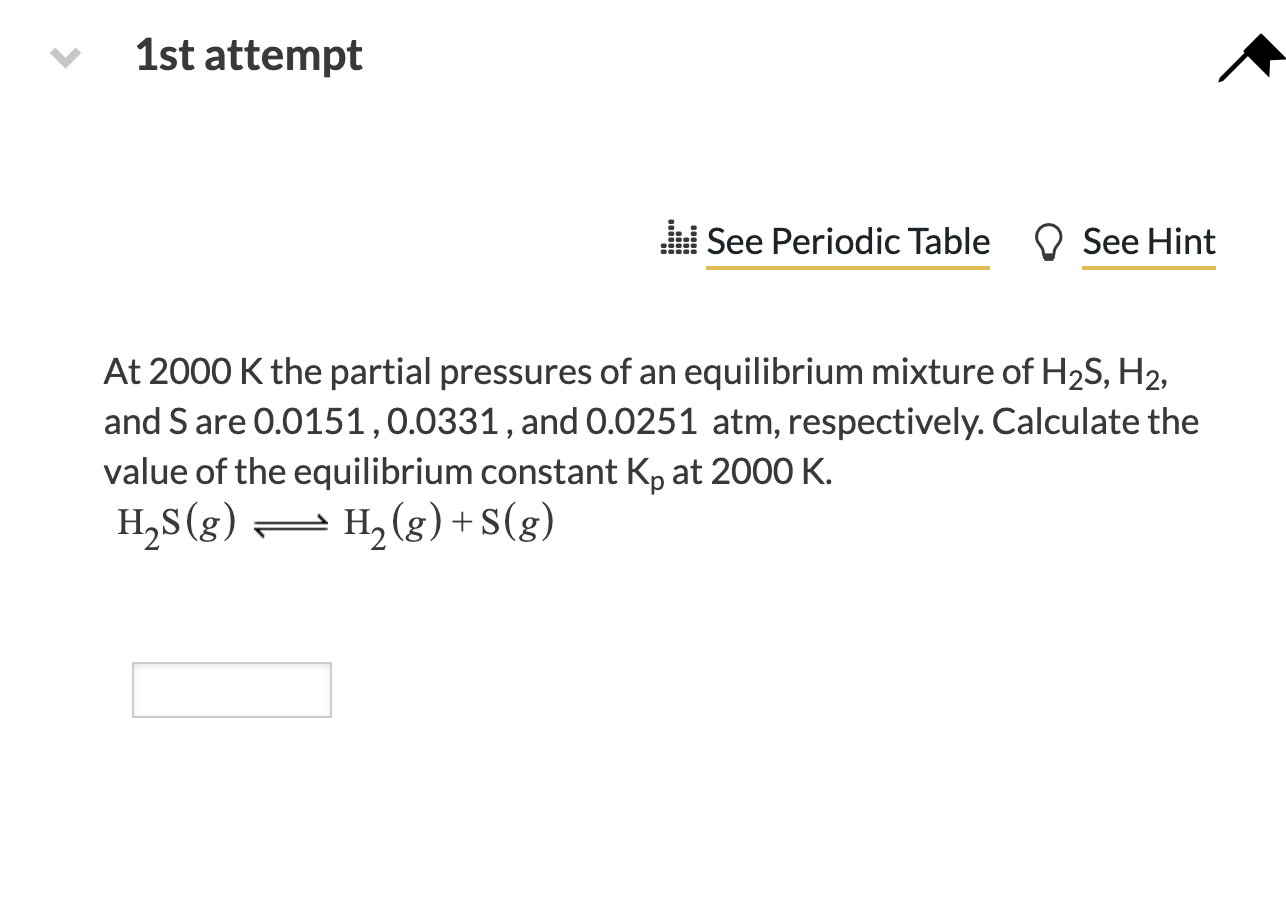Click the underlined See Hint text
The height and width of the screenshot is (922, 1286).
(x=1148, y=241)
